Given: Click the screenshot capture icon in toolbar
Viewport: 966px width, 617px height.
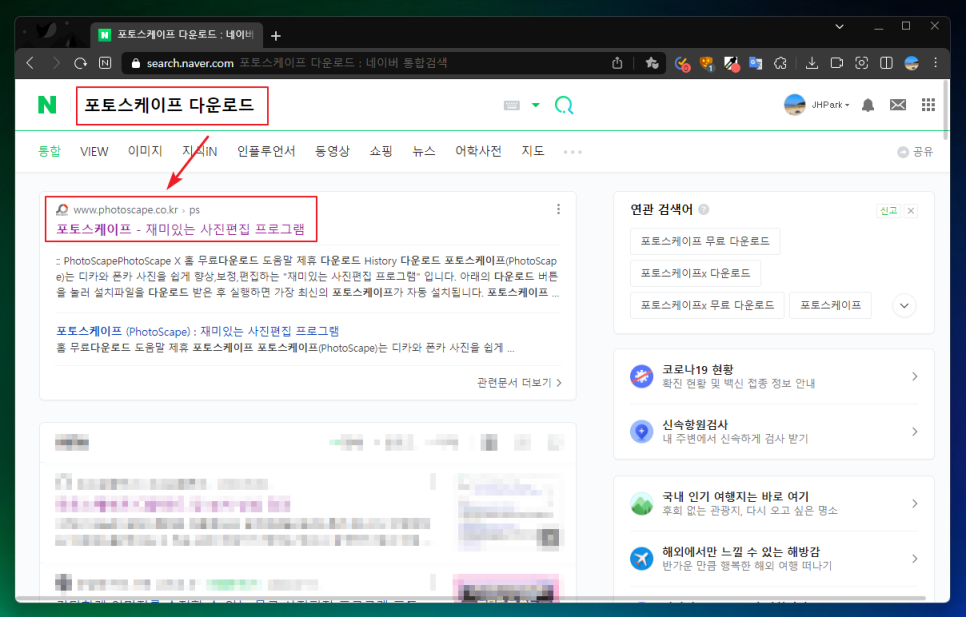Looking at the screenshot, I should point(862,63).
